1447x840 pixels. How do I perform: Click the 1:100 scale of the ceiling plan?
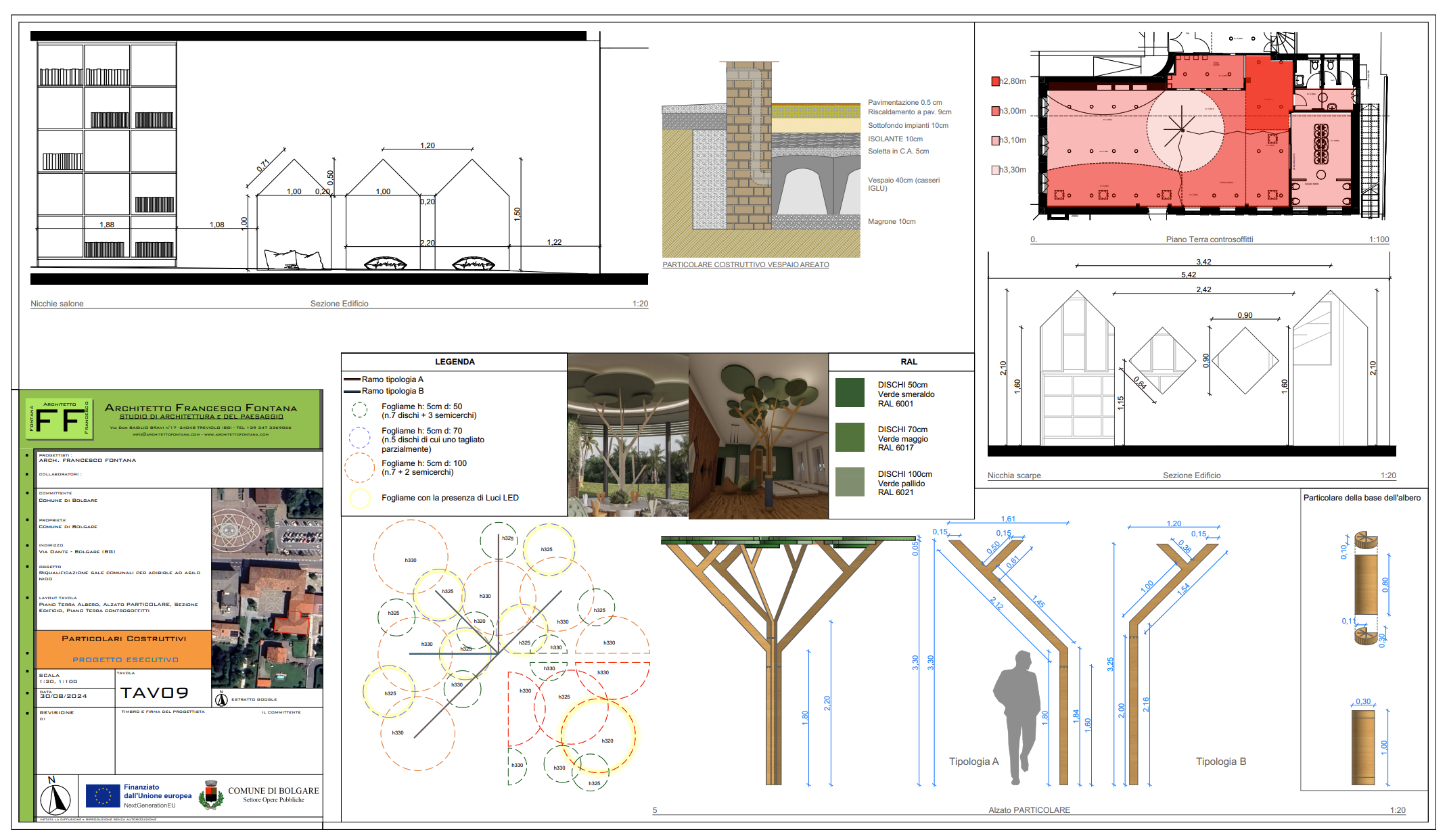[x=1379, y=239]
